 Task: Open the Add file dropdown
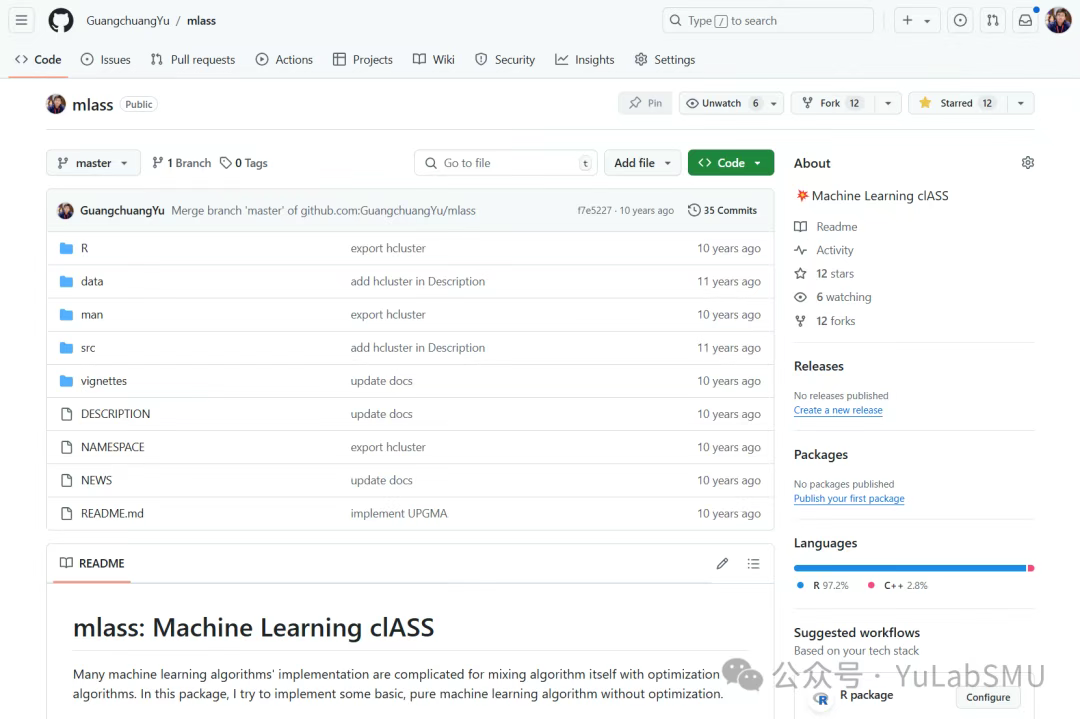coord(642,163)
